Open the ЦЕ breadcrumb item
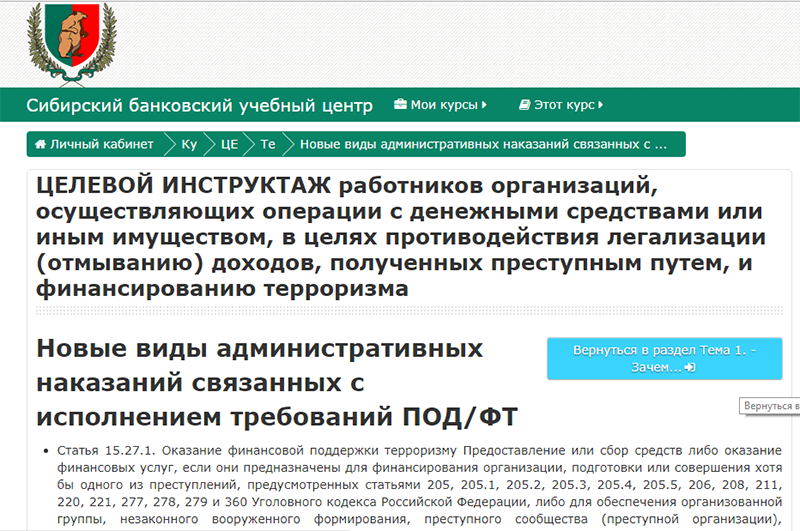This screenshot has height=531, width=800. (229, 144)
